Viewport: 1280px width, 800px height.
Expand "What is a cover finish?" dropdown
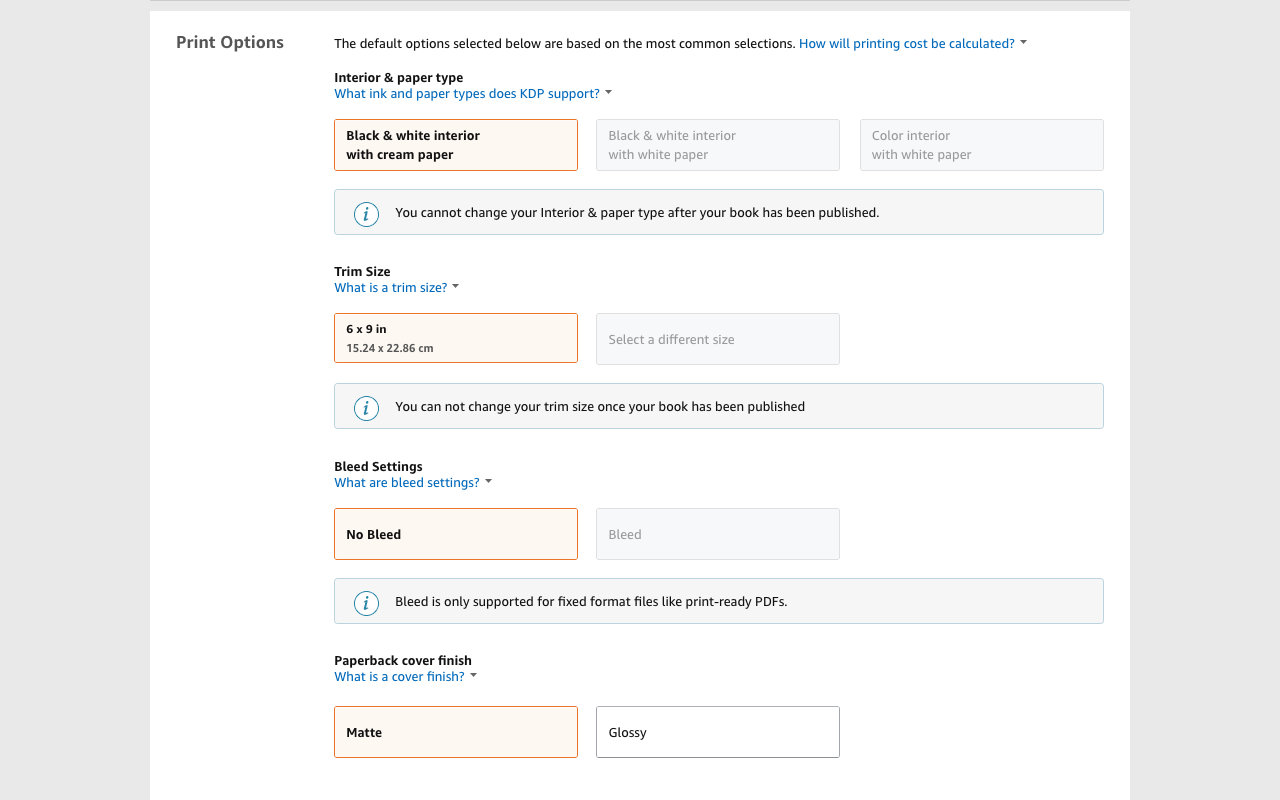pyautogui.click(x=474, y=675)
